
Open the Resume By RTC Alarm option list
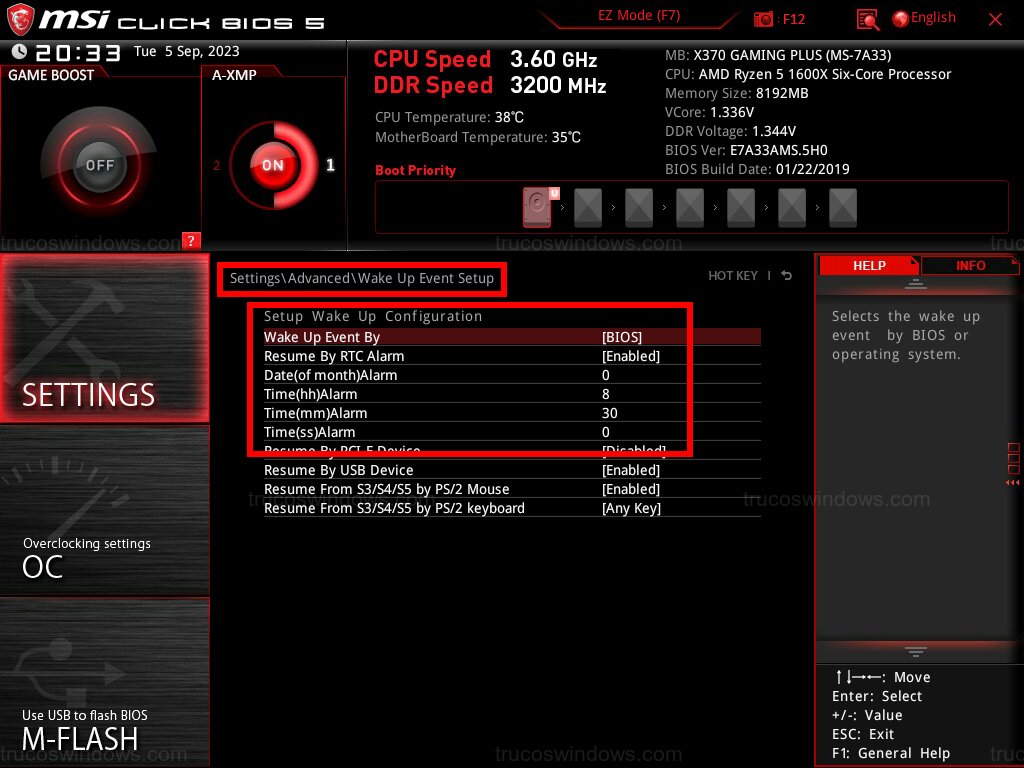[x=635, y=356]
